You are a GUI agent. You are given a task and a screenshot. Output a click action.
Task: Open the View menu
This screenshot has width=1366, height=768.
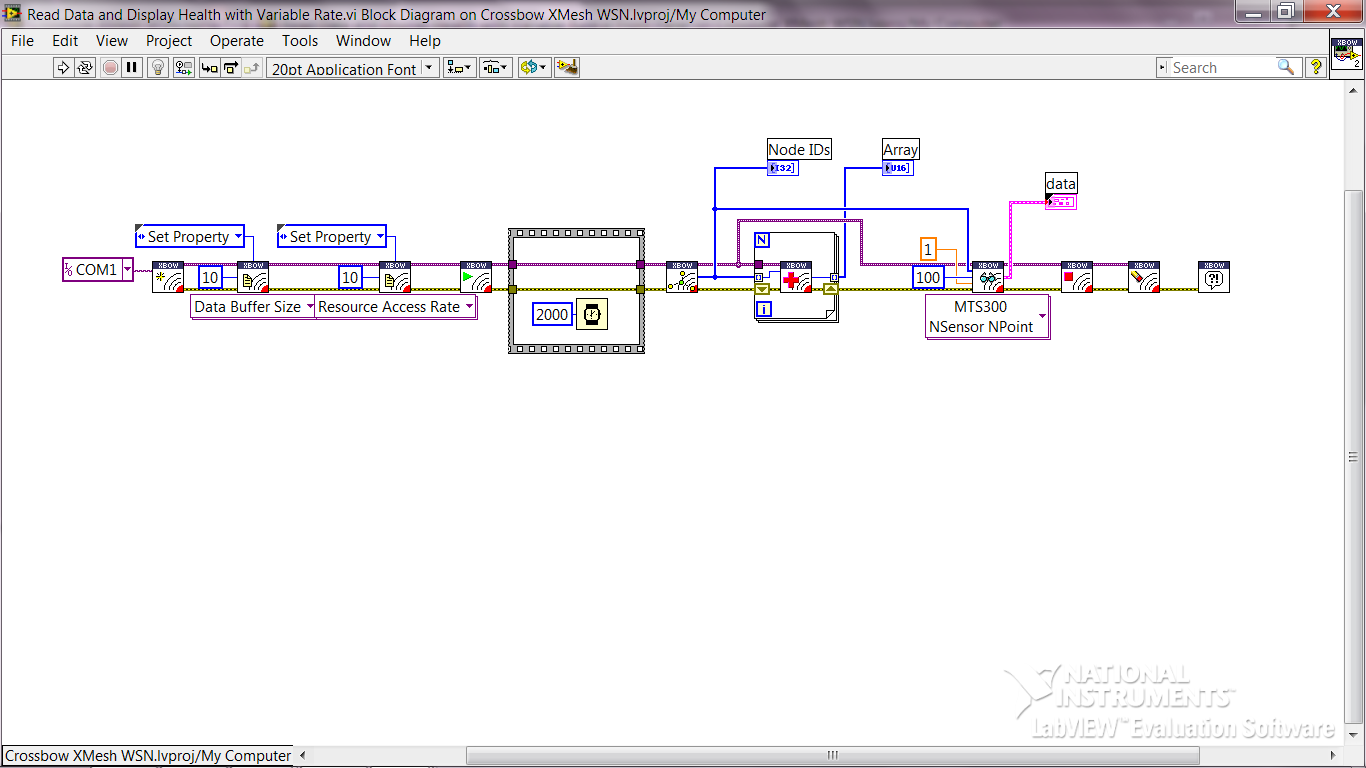pos(112,41)
